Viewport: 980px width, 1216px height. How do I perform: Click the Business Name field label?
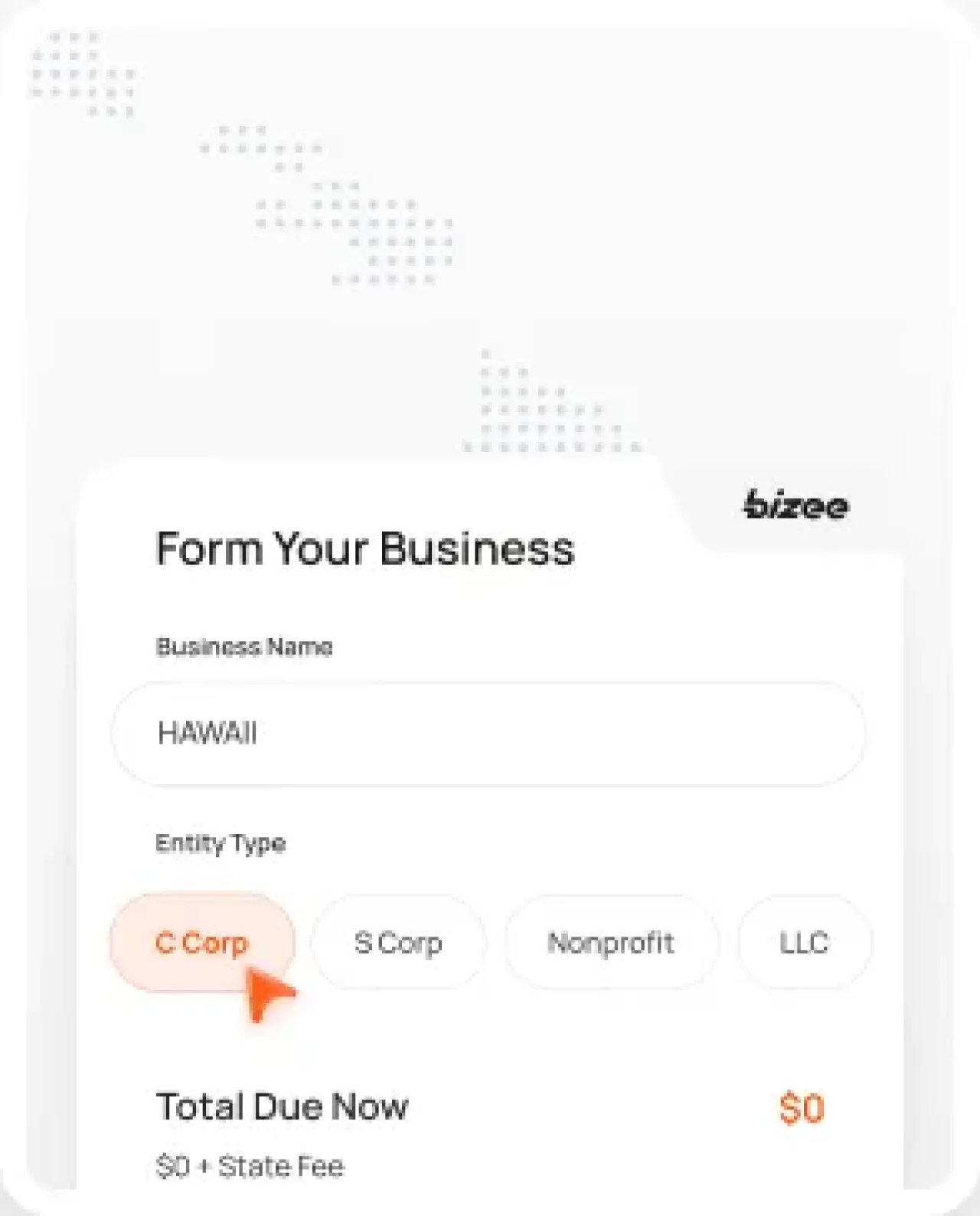[243, 647]
